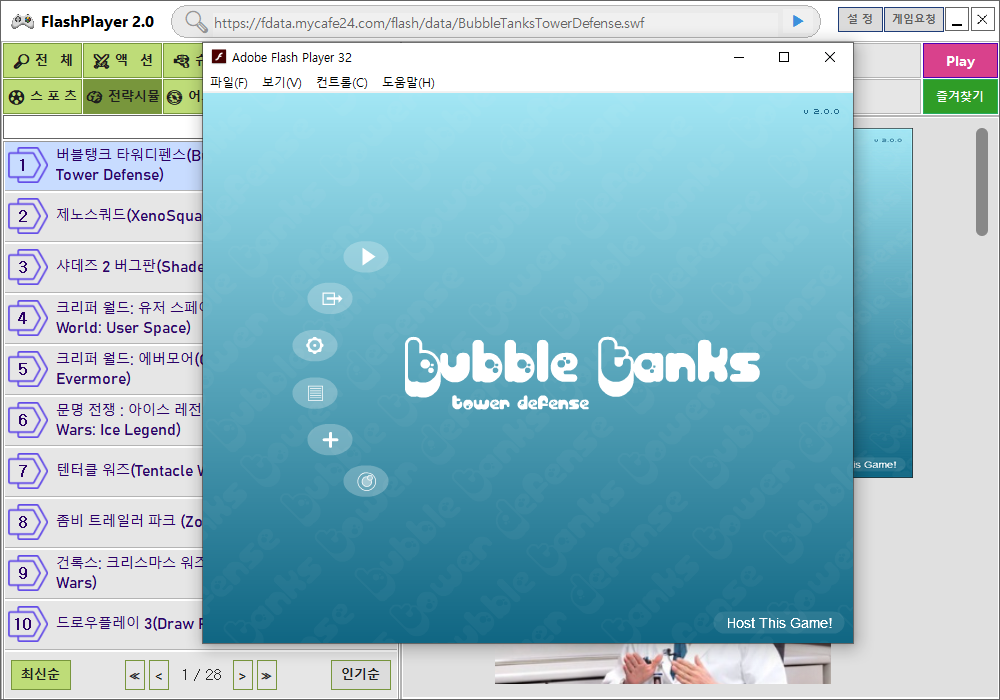
Task: Click the page indicator 1 / 28
Action: pyautogui.click(x=201, y=674)
